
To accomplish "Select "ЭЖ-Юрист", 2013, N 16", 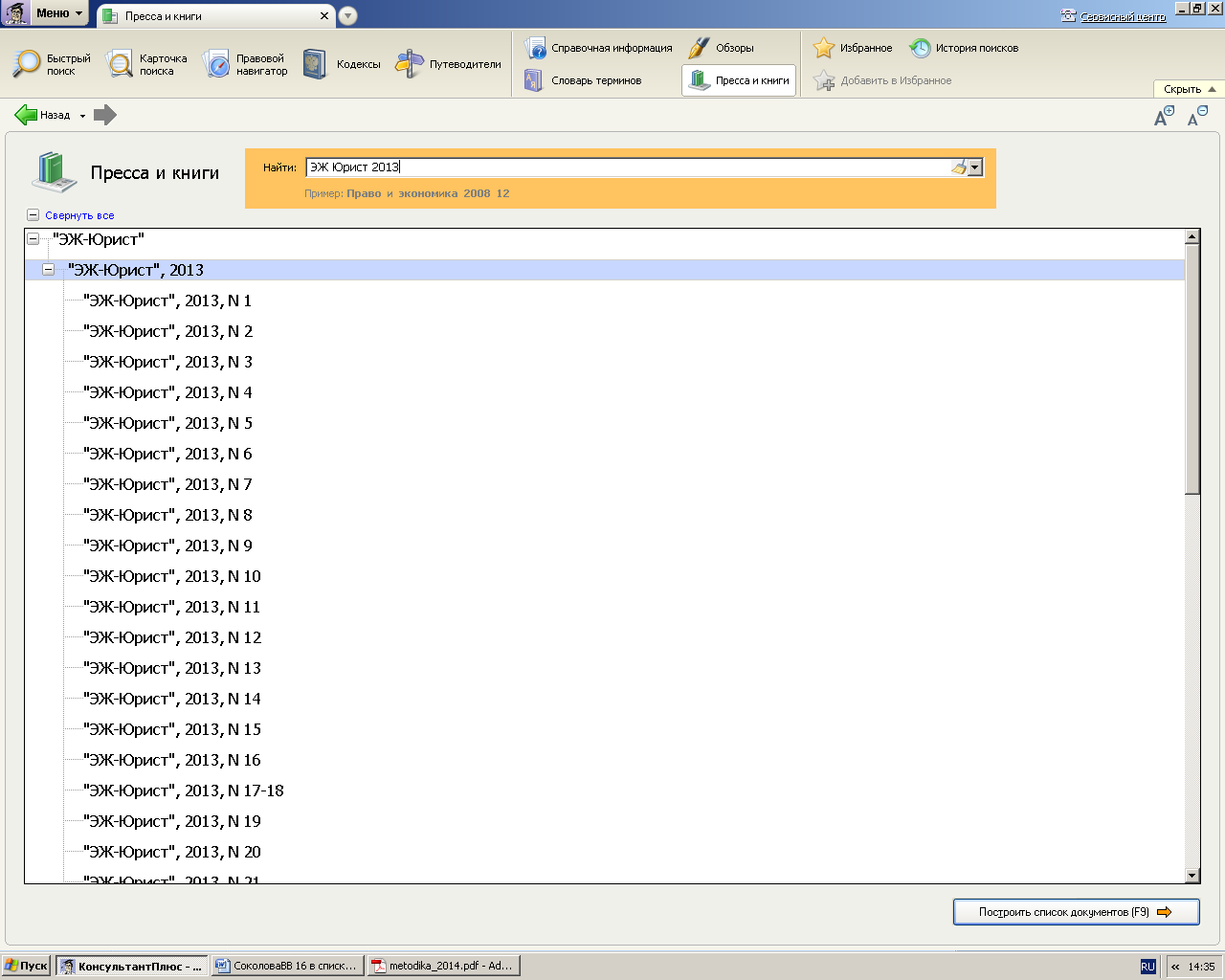I will click(x=172, y=760).
